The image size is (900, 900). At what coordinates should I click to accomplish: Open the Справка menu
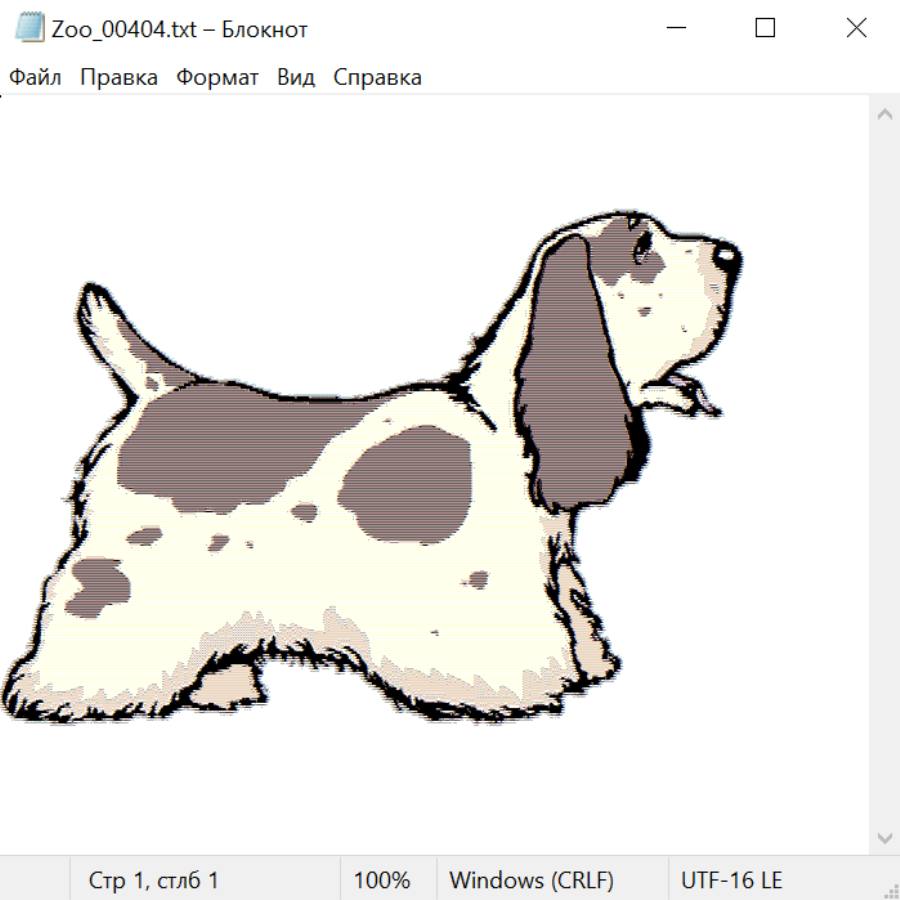tap(377, 78)
